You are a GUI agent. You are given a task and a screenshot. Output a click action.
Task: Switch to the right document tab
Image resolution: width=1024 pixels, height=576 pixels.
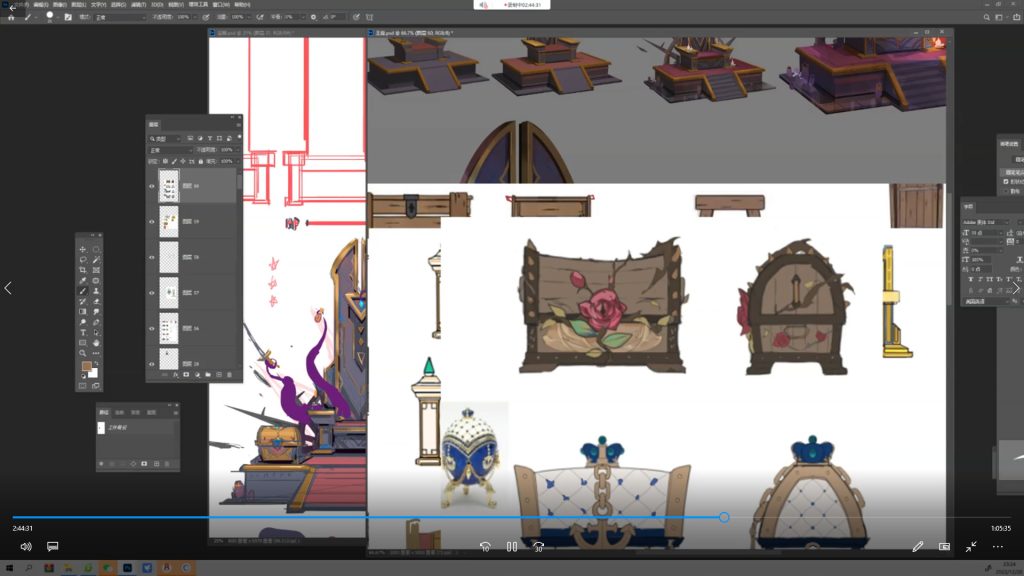[410, 33]
